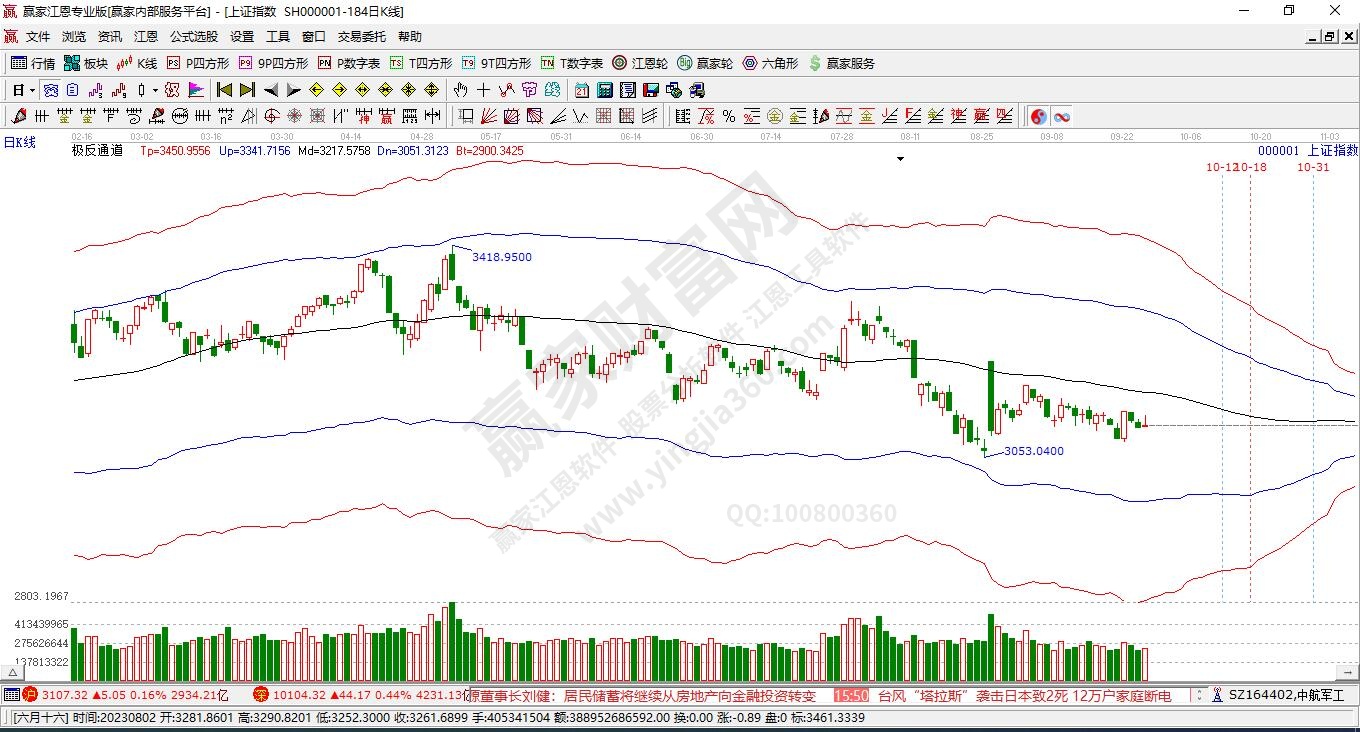1360x732 pixels.
Task: Open the candlestick style dropdown arrow
Action: (x=154, y=90)
